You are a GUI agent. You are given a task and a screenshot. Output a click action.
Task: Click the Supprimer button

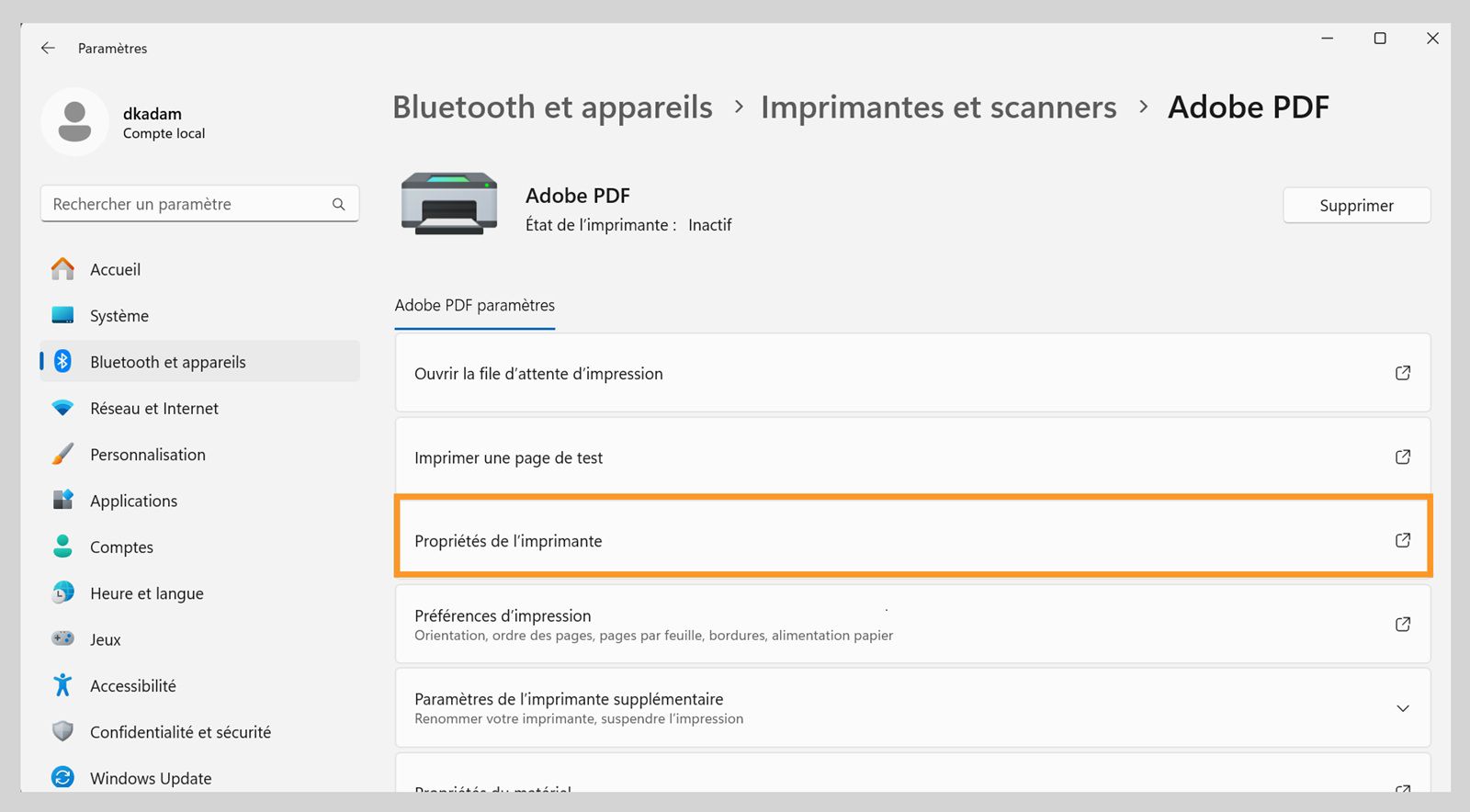(1357, 205)
